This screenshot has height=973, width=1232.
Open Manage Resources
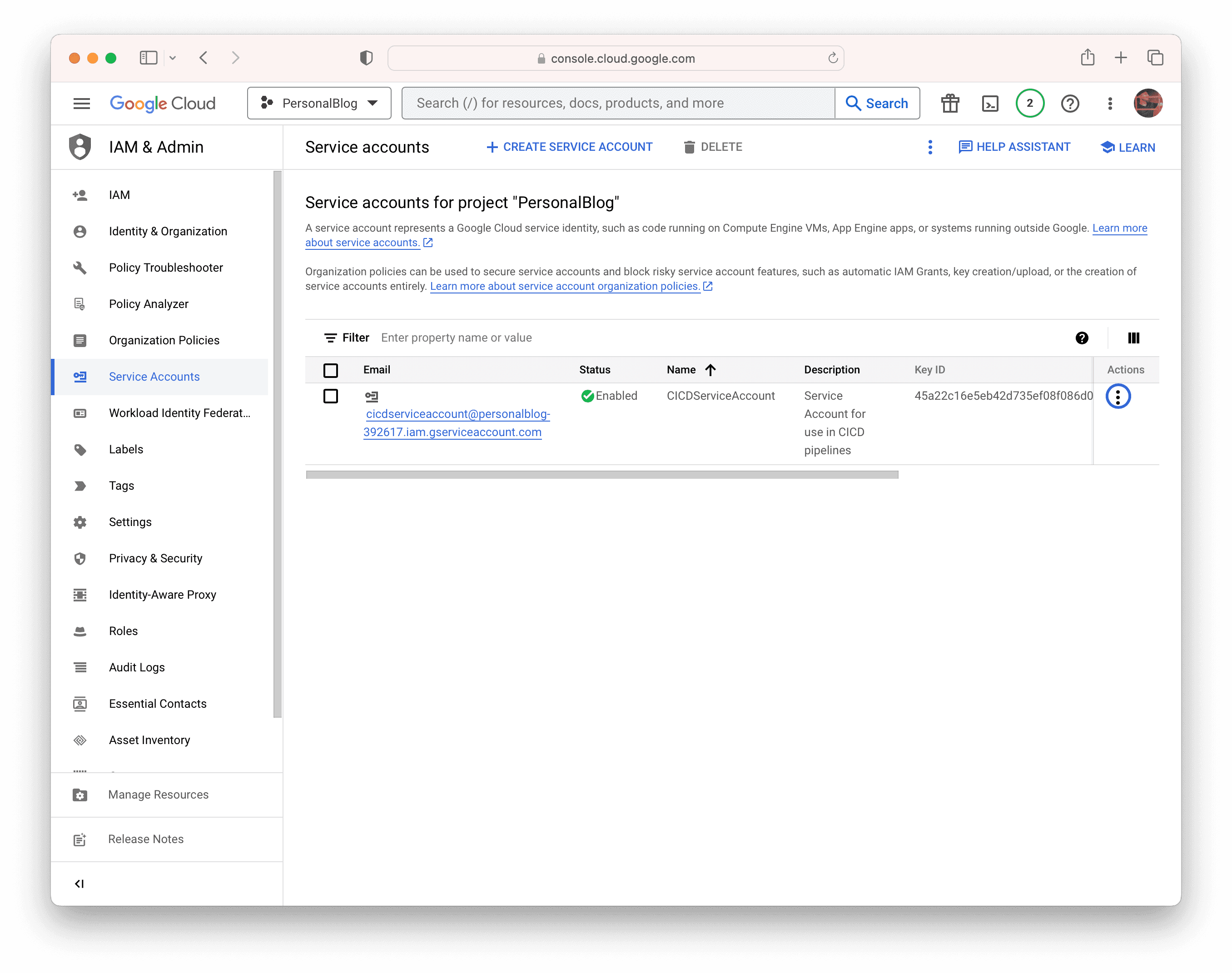pyautogui.click(x=166, y=795)
